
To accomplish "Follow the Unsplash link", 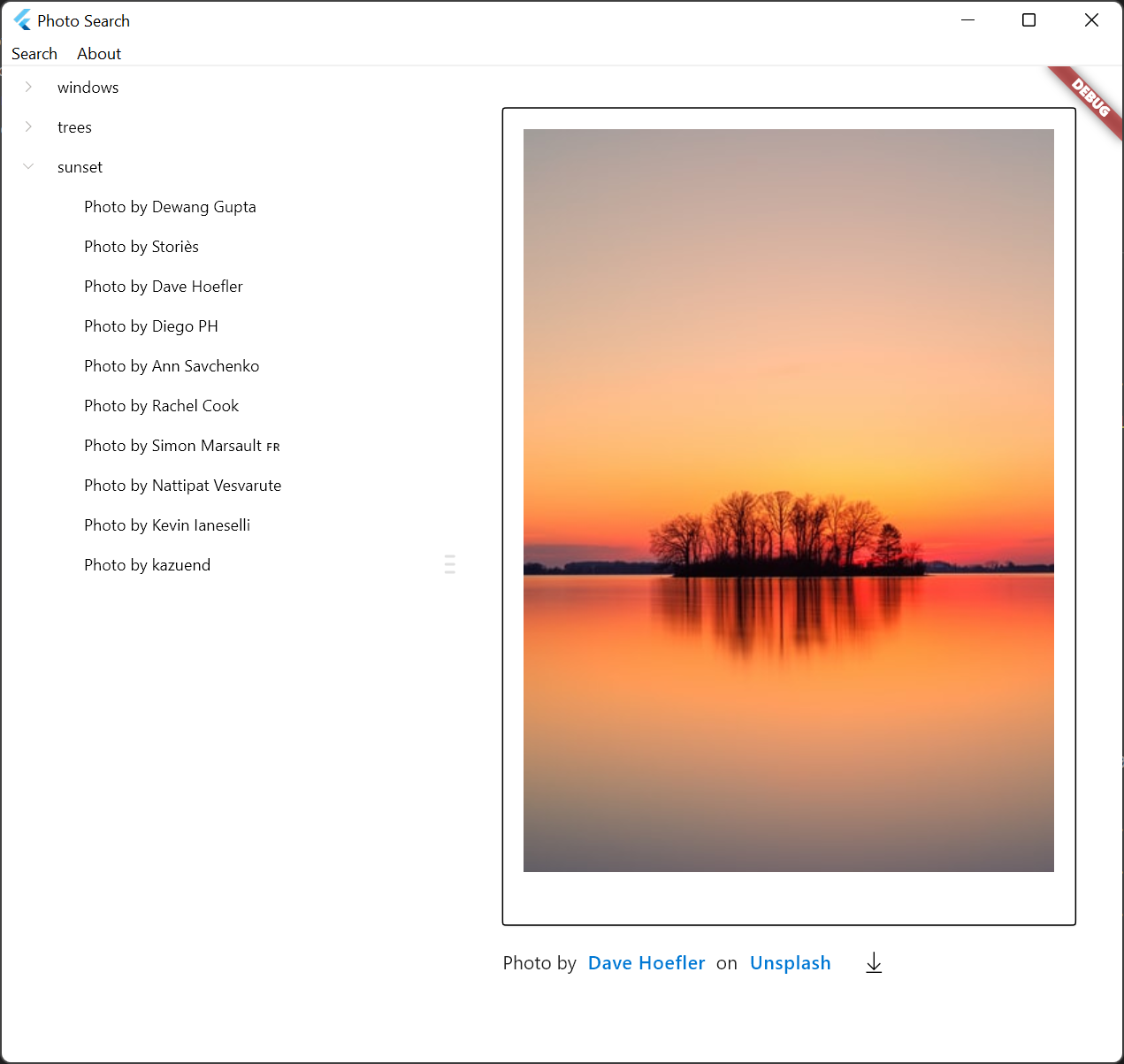I will click(791, 963).
